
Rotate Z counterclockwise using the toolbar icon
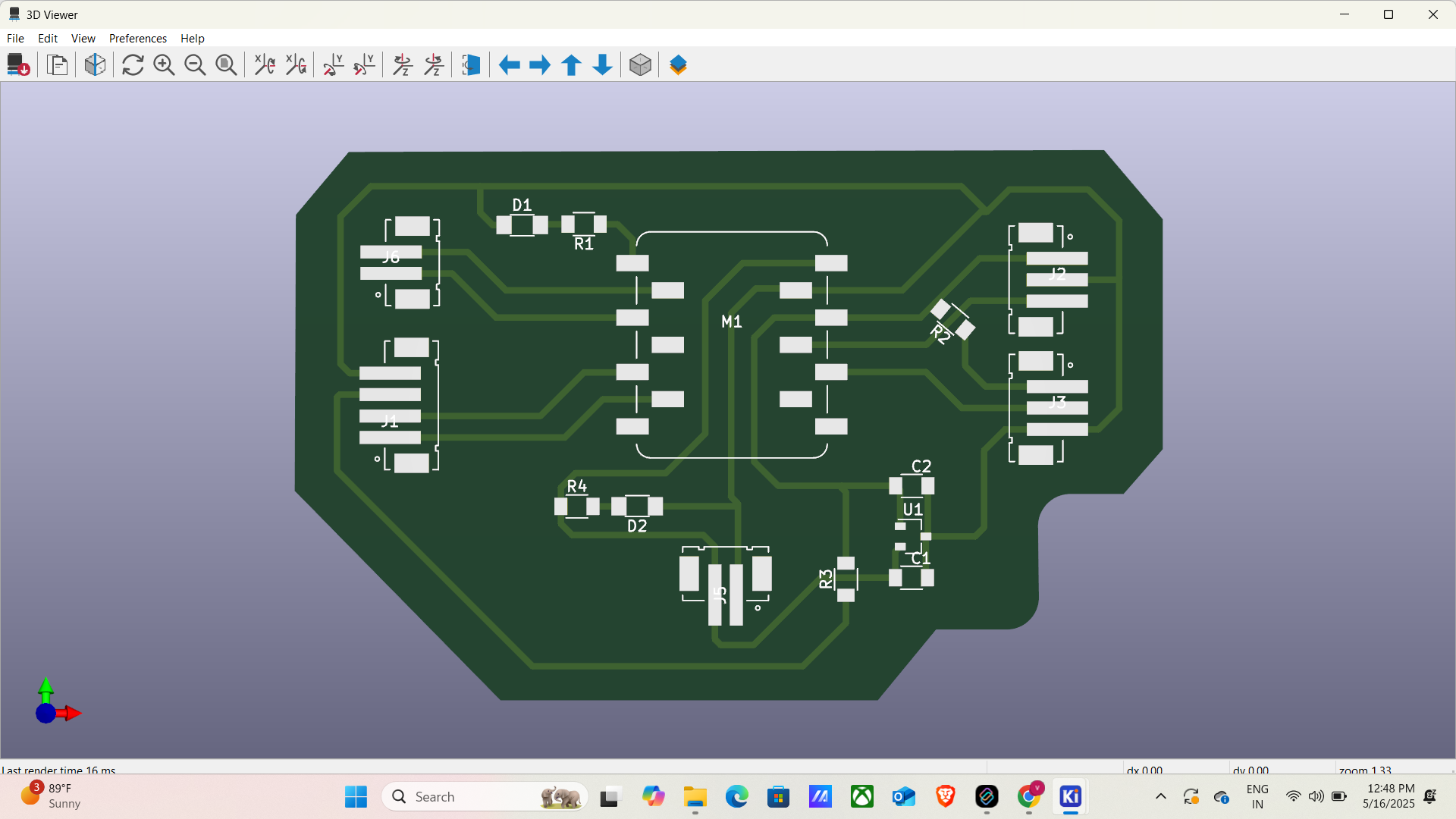click(434, 65)
